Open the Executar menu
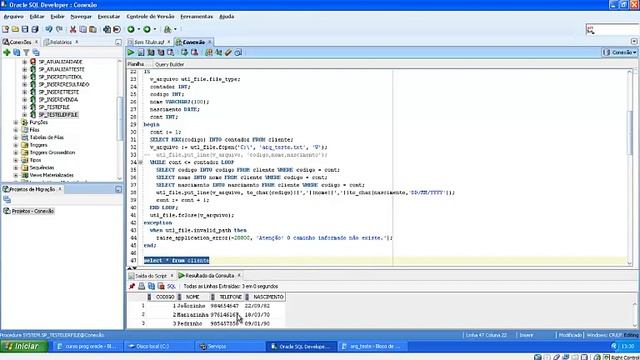The width and height of the screenshot is (640, 360). 109,17
